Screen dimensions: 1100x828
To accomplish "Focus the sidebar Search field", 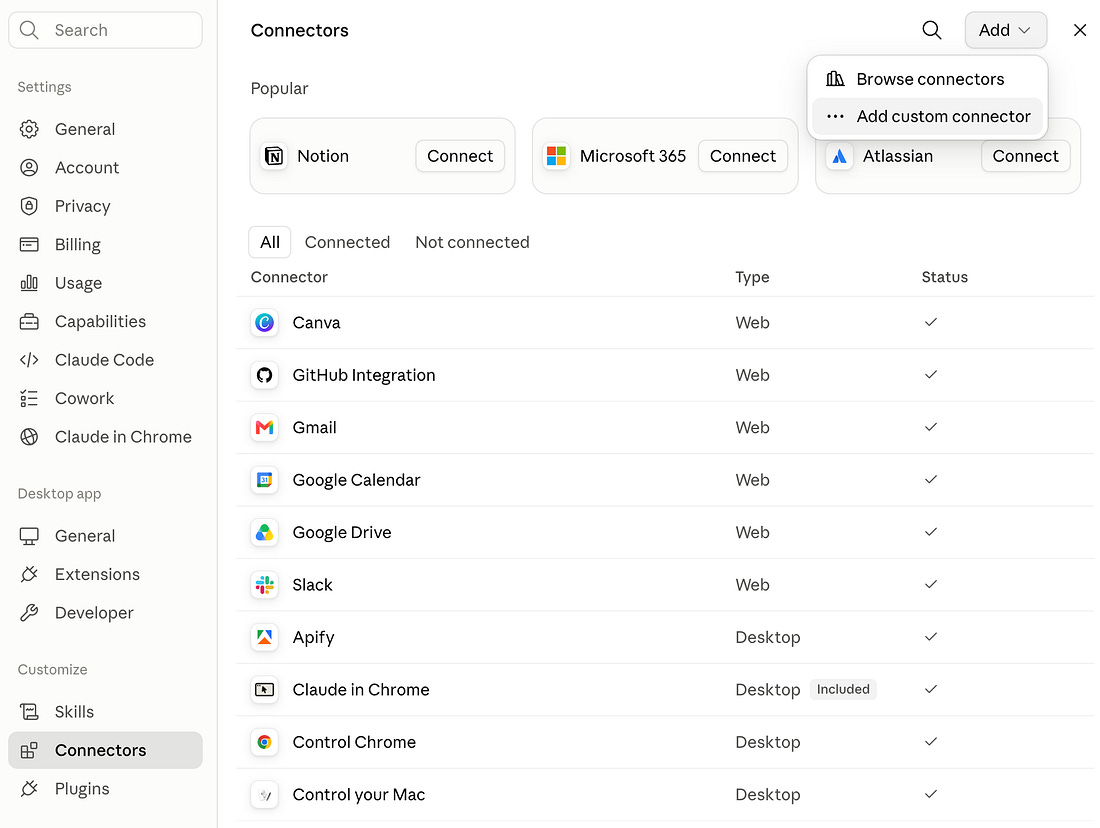I will coord(105,30).
